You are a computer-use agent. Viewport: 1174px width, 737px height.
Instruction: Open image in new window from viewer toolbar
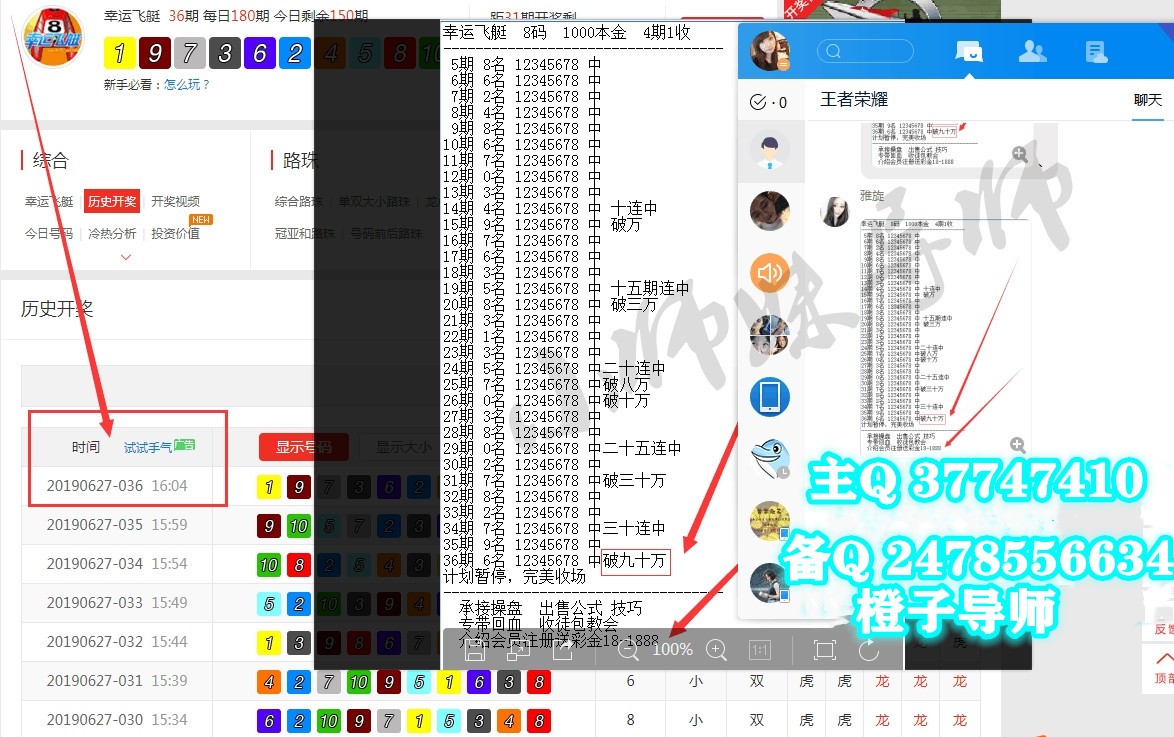coord(518,650)
